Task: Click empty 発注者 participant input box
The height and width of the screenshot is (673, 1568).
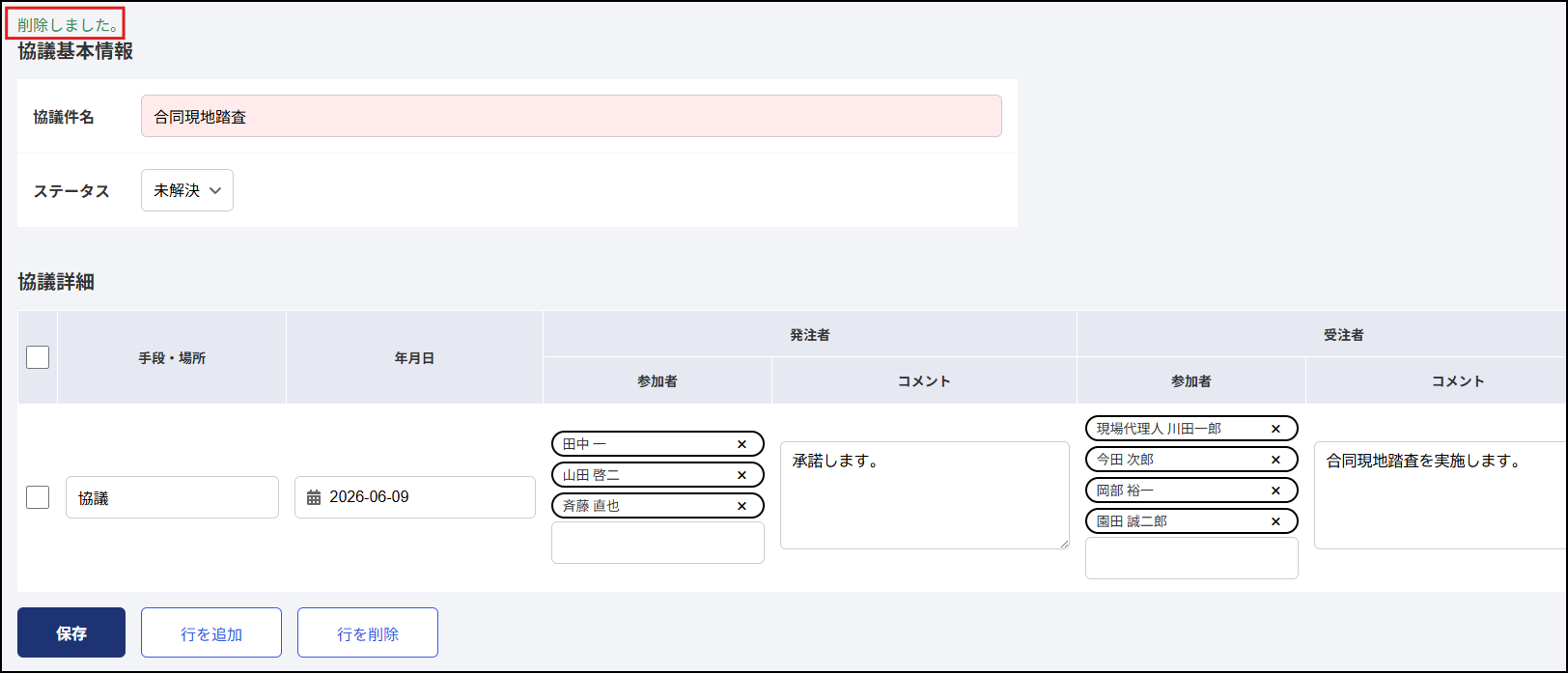Action: (658, 543)
